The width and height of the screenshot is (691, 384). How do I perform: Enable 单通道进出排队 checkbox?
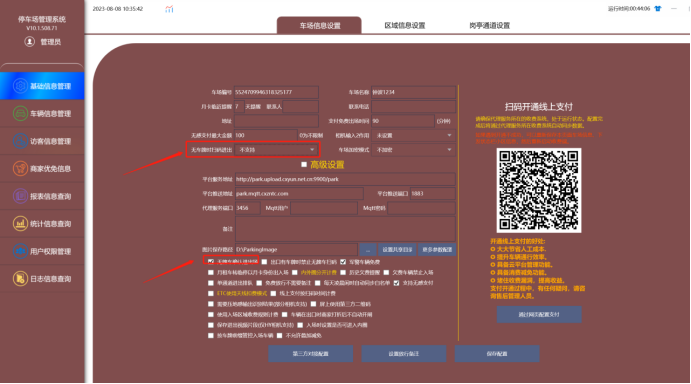tap(211, 283)
